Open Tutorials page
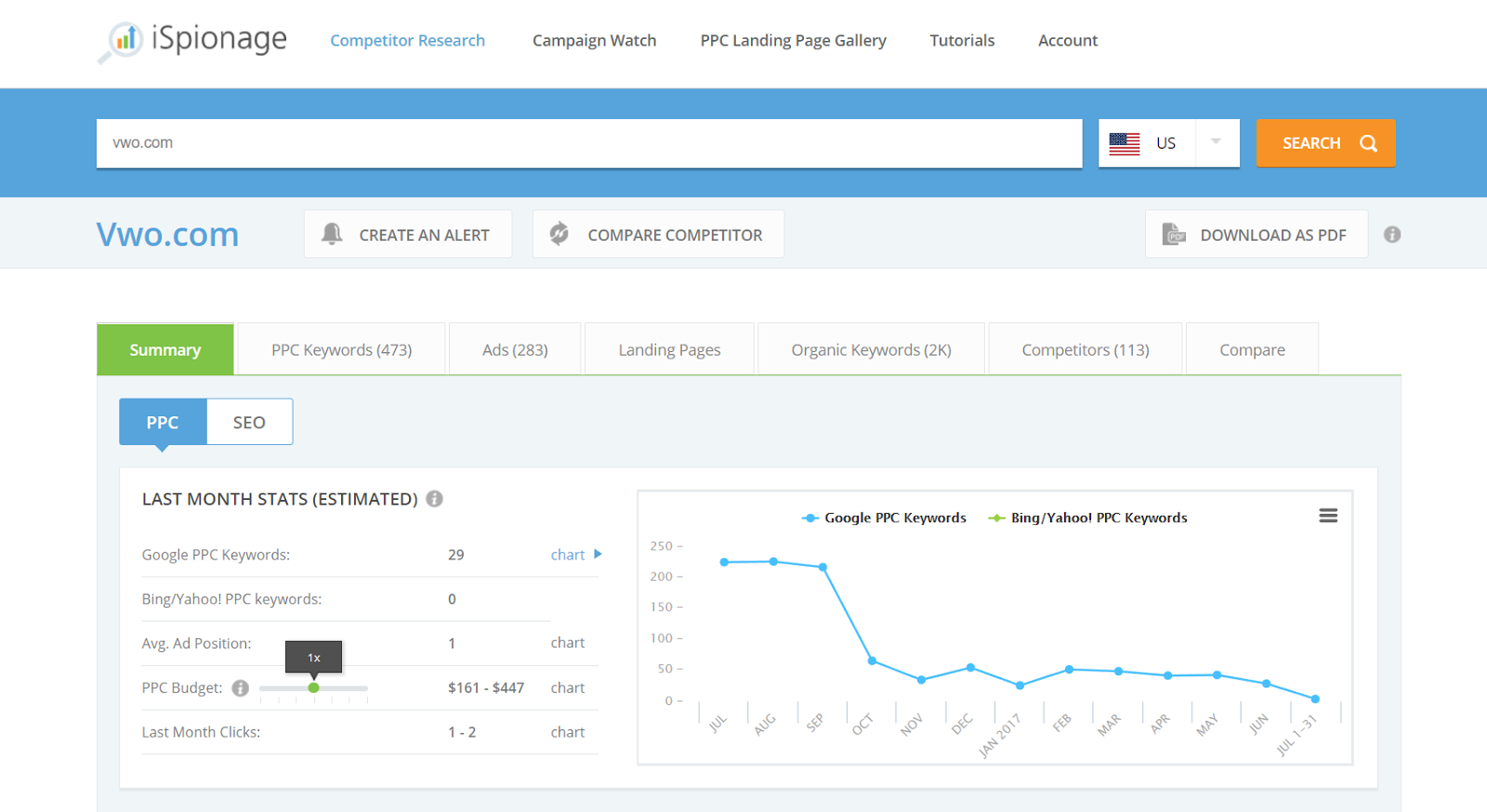 tap(962, 41)
